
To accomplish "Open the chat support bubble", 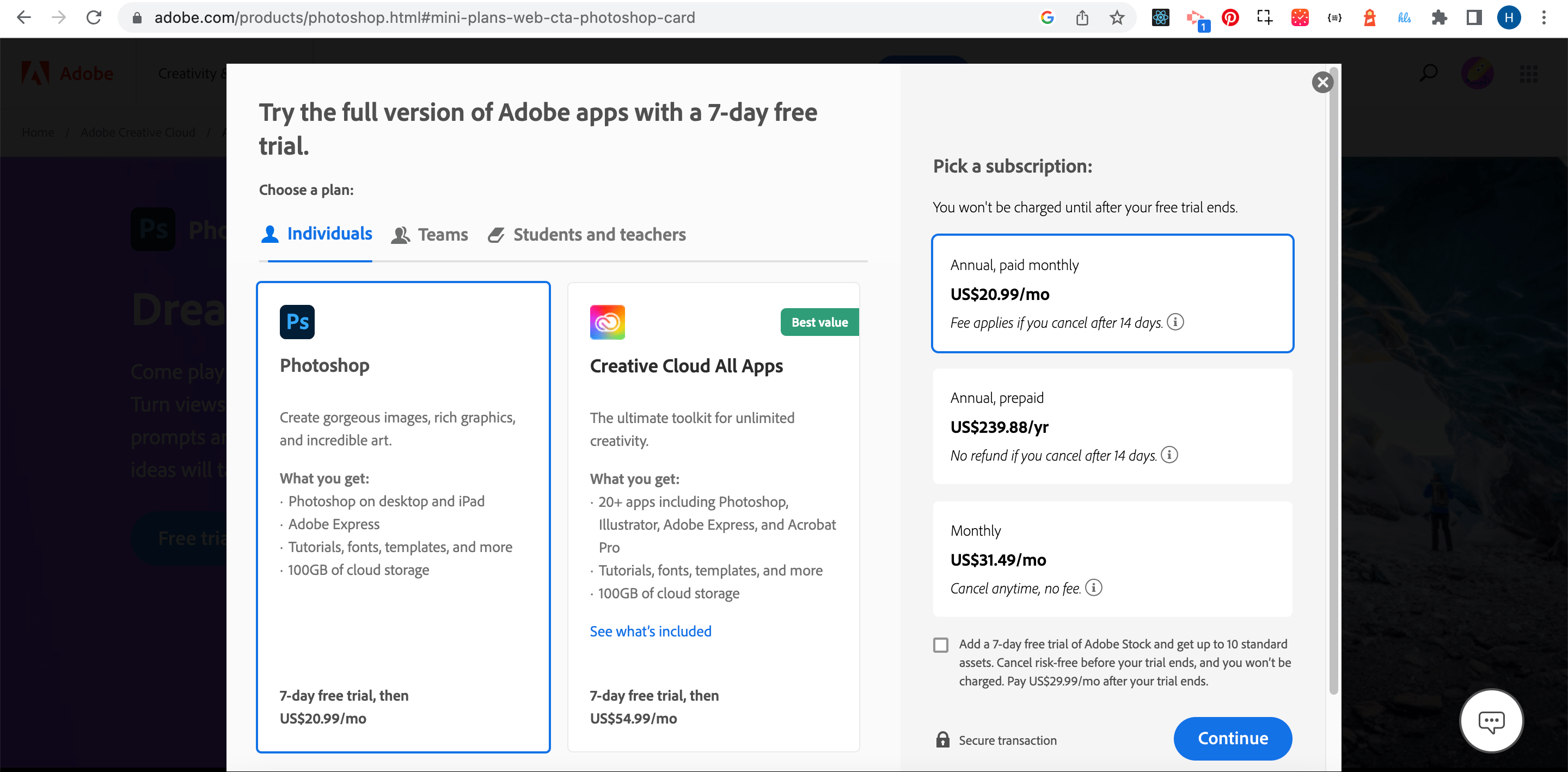I will (1491, 721).
